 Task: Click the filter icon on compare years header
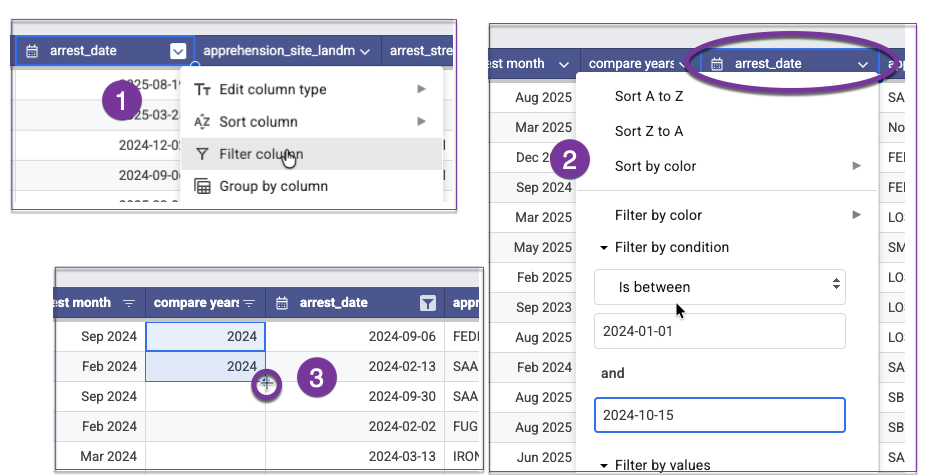point(249,303)
